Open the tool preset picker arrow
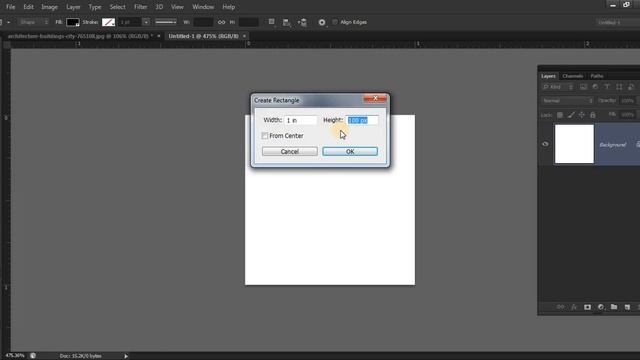 (x=8, y=22)
